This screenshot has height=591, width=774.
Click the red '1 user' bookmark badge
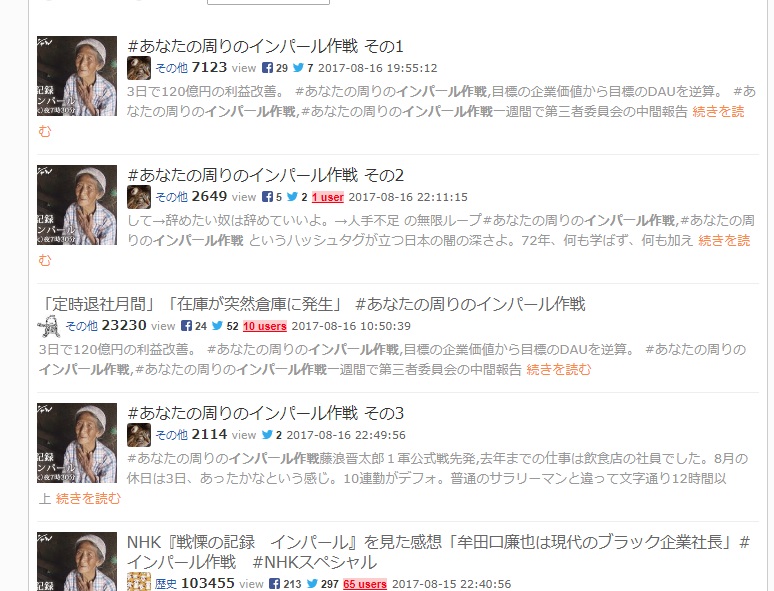pos(328,197)
